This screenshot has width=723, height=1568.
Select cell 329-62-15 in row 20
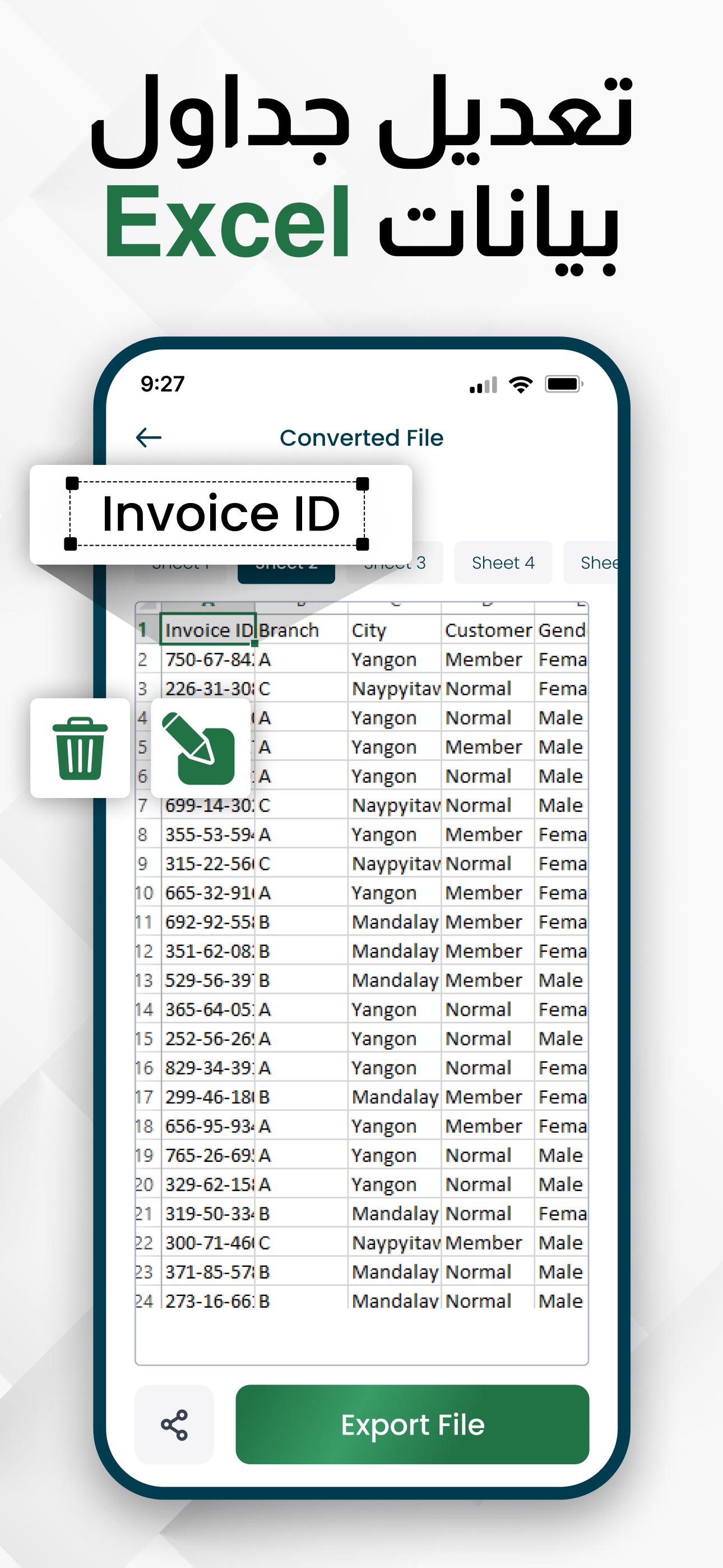click(208, 1184)
